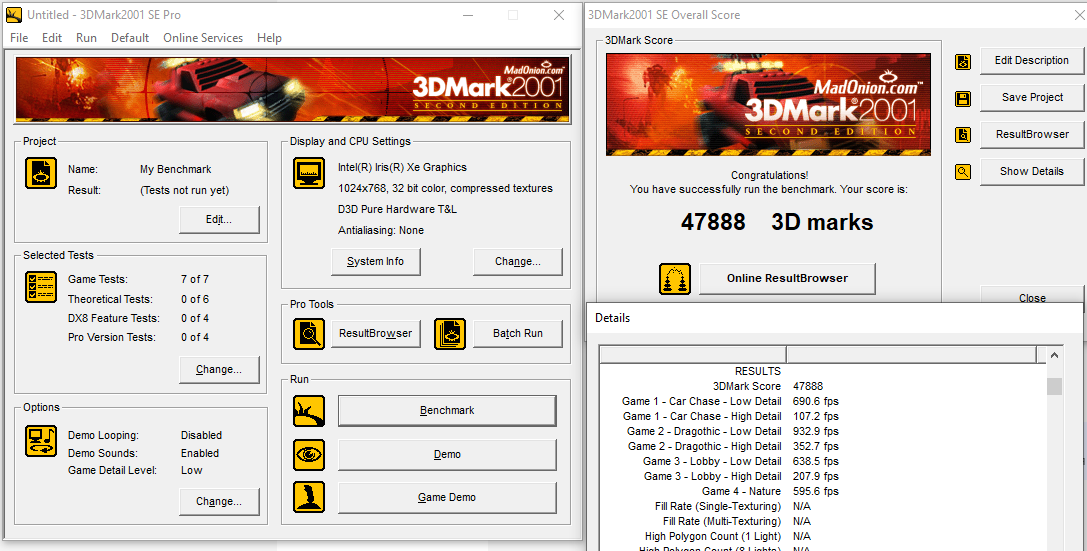Click the Options monitor and music icon
The width and height of the screenshot is (1087, 551).
pyautogui.click(x=41, y=441)
